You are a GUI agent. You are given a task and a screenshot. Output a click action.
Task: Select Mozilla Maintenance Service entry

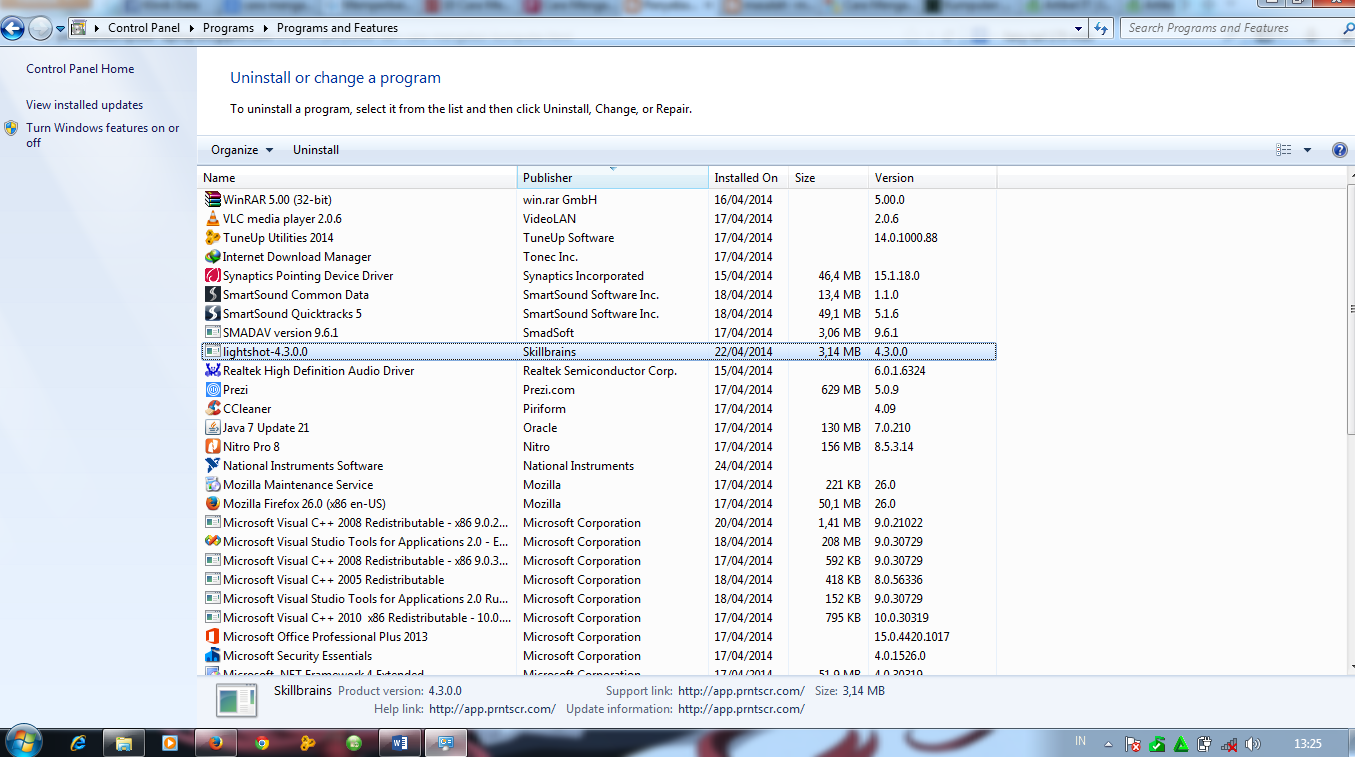[598, 485]
